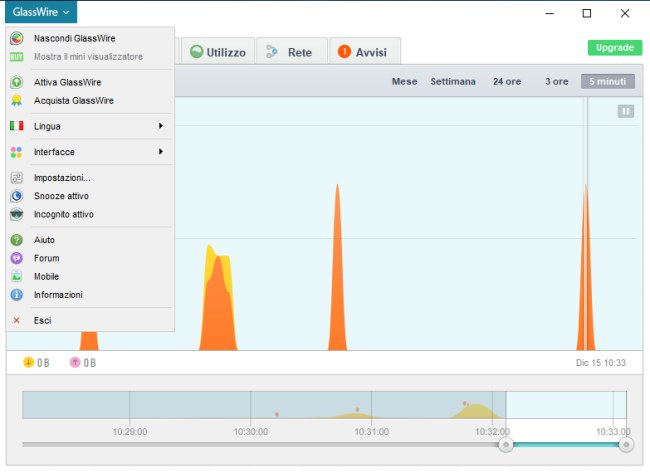Screen dimensions: 650x473
Task: Open Informazioni about entry
Action: tap(90, 294)
